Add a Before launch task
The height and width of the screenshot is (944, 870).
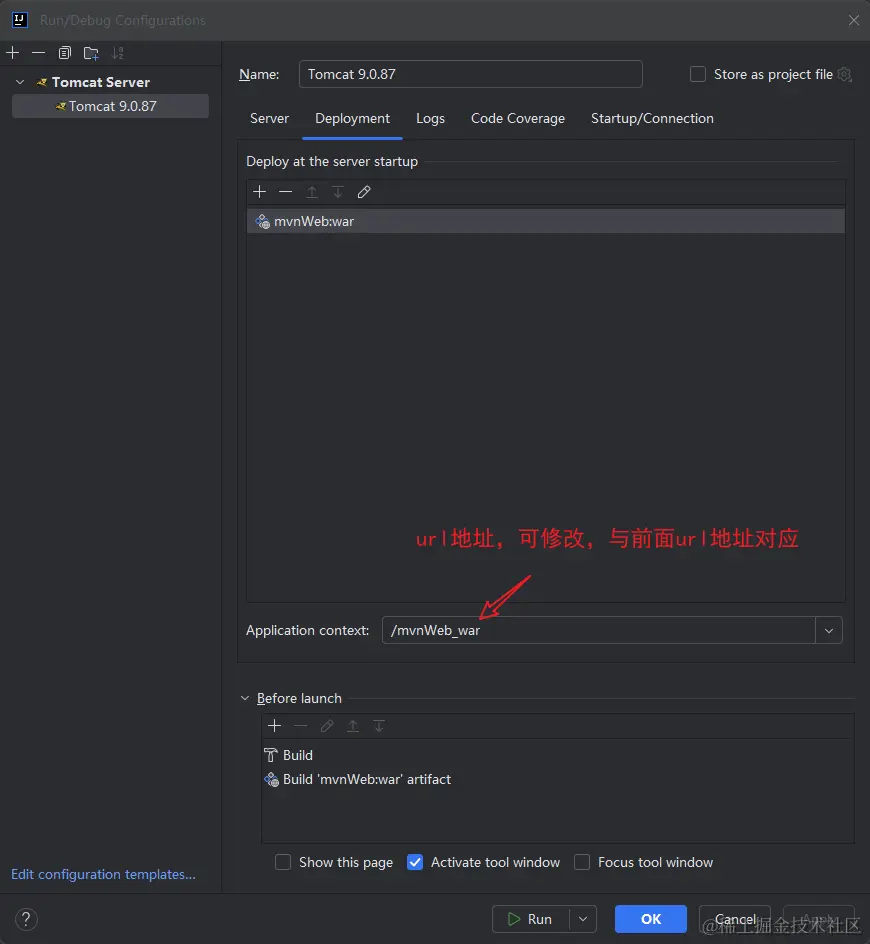pyautogui.click(x=275, y=726)
